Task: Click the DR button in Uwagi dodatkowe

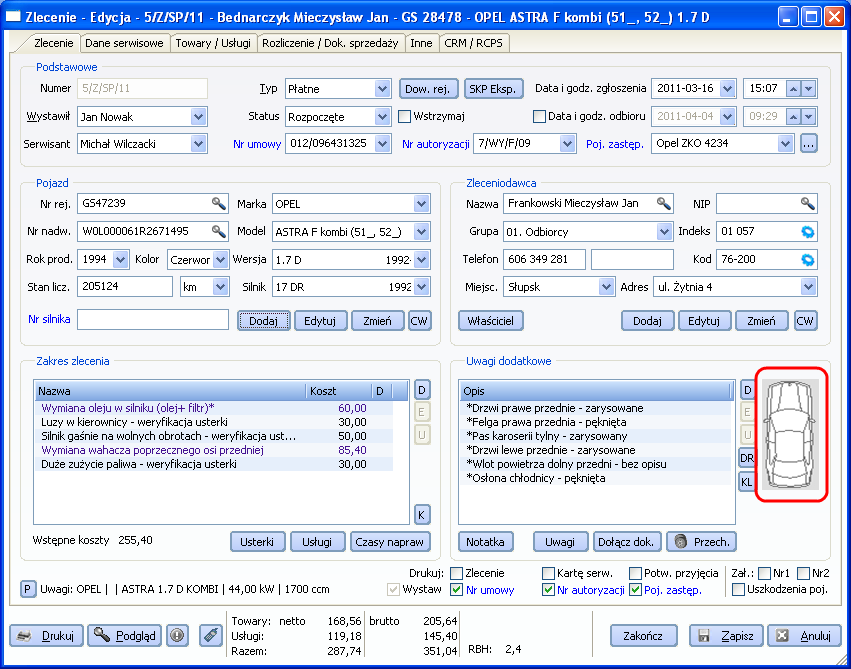Action: click(x=747, y=458)
